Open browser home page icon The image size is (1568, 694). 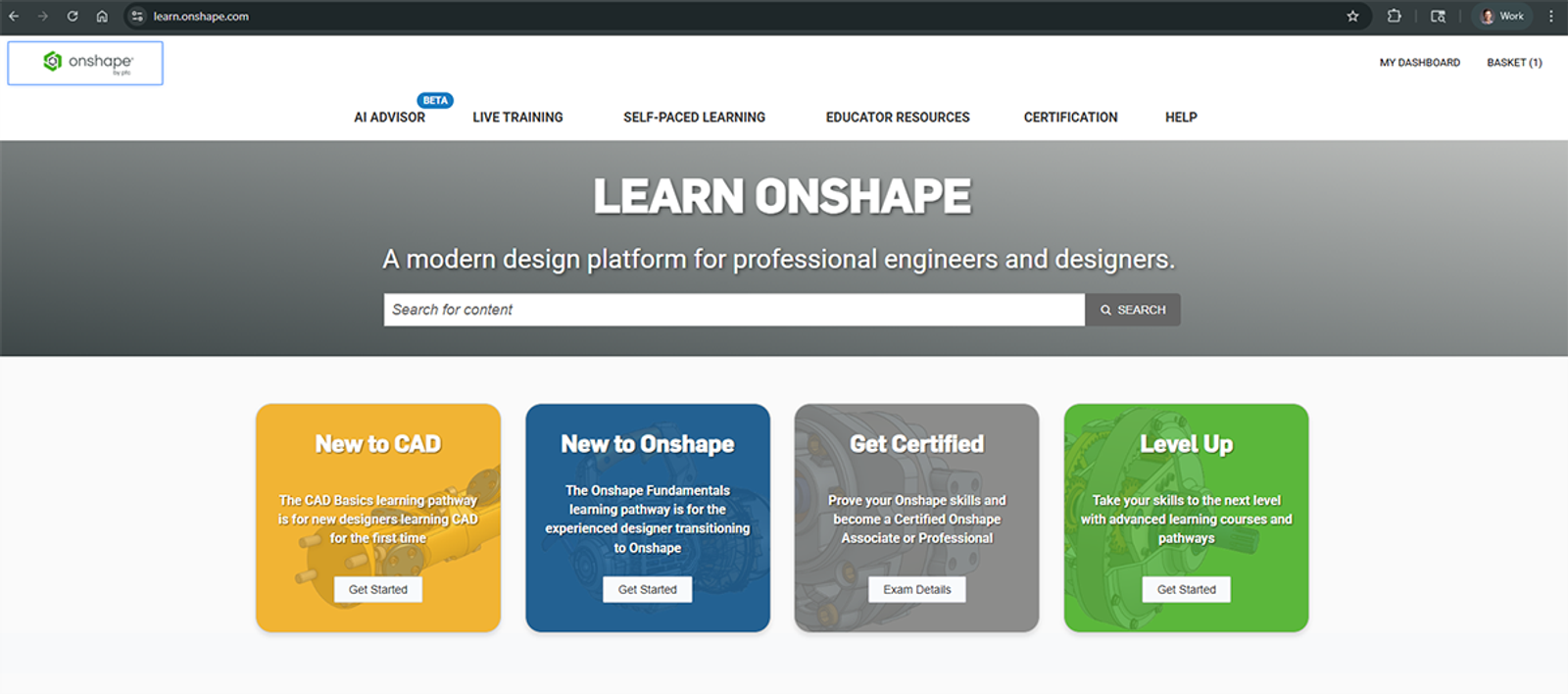(x=102, y=16)
